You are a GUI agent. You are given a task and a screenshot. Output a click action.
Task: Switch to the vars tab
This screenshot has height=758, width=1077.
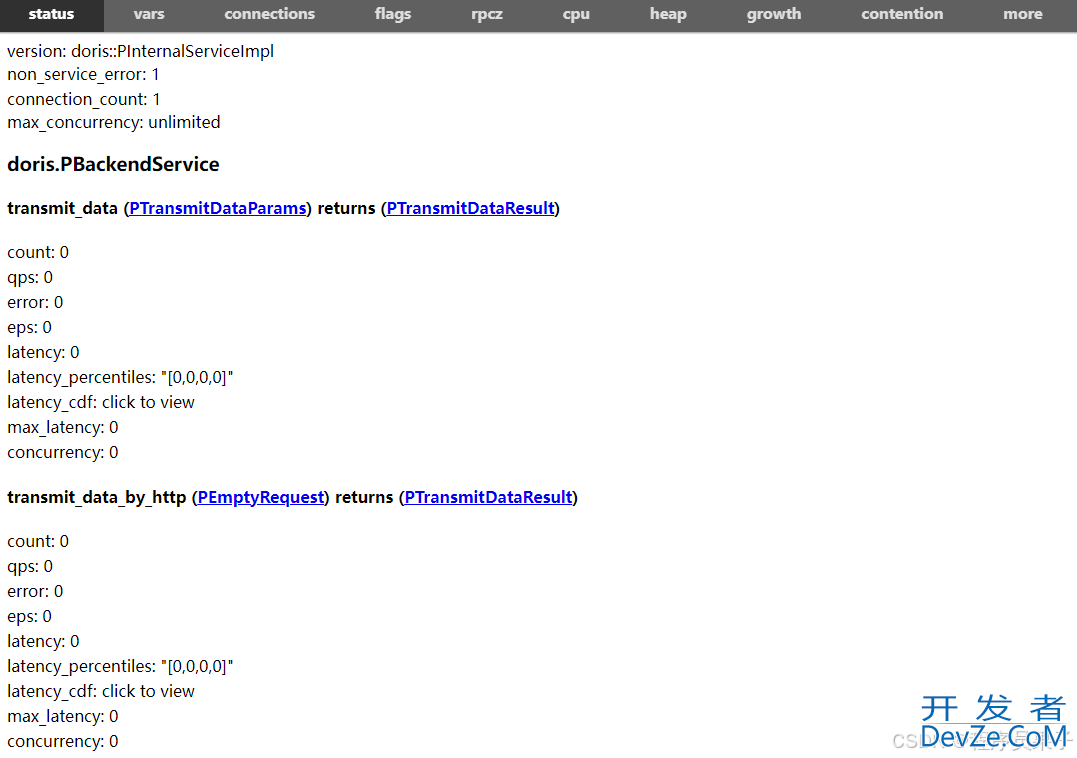tap(149, 14)
